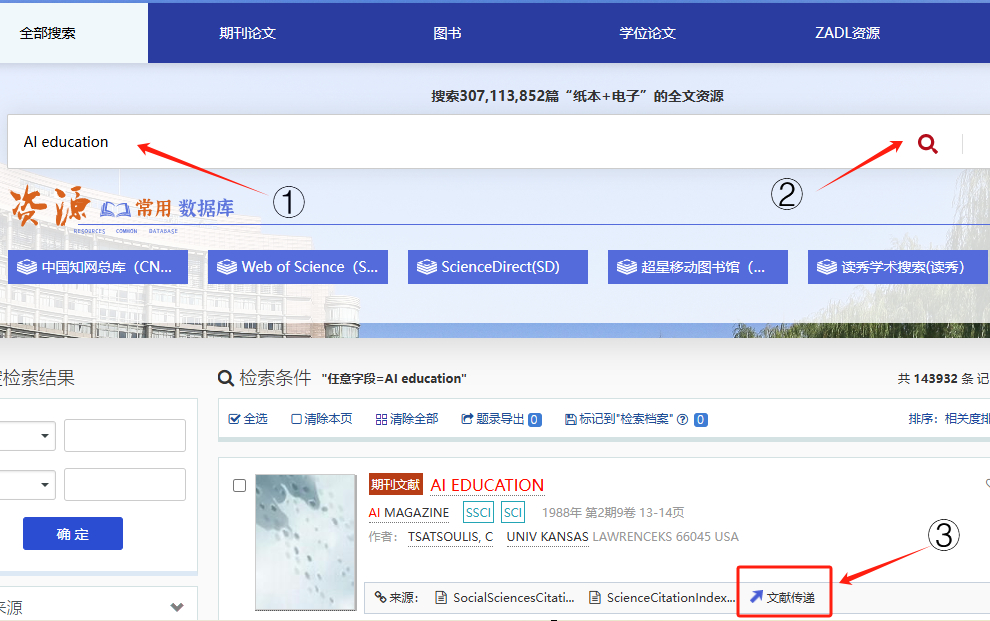
Task: Switch to the 期刊论文 tab
Action: (247, 33)
